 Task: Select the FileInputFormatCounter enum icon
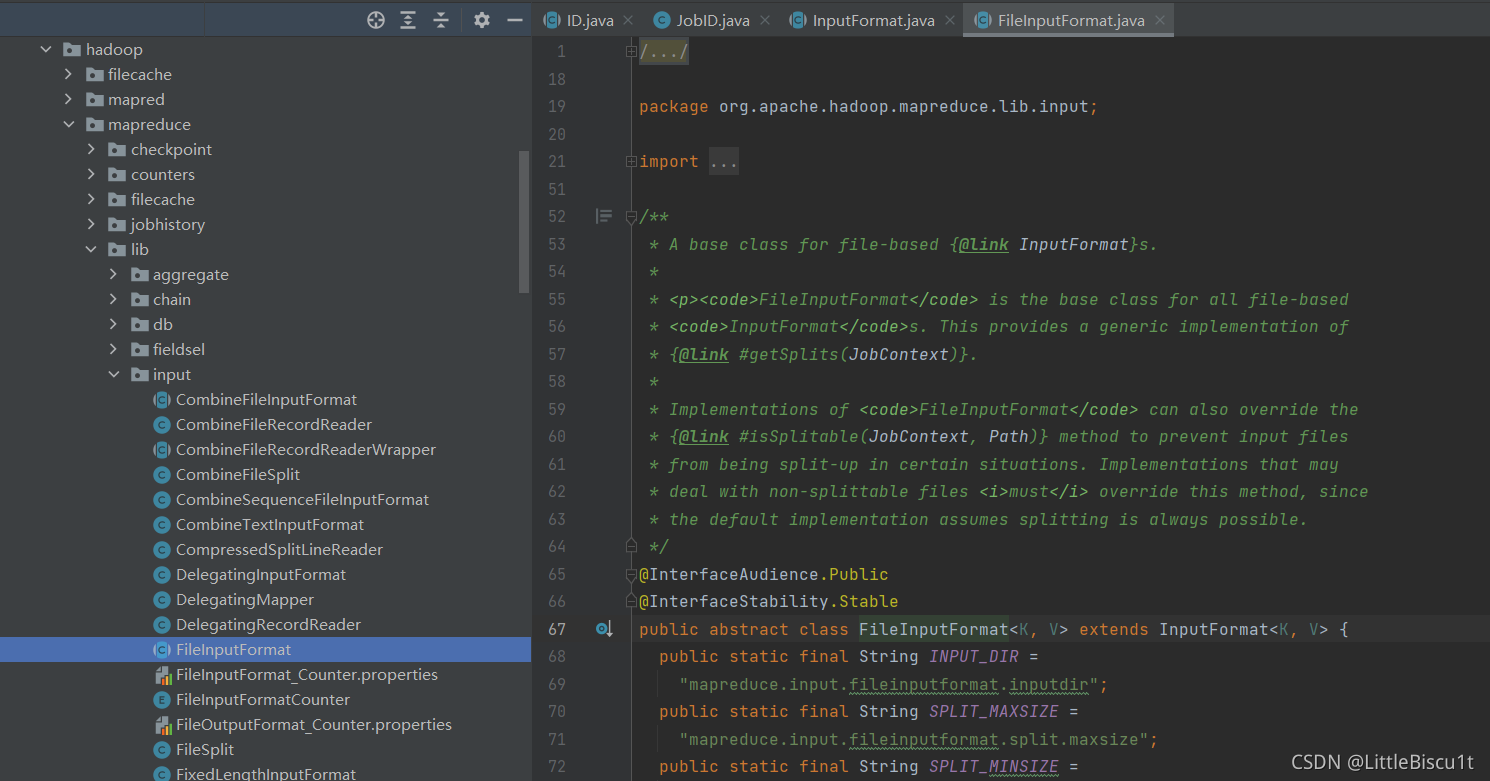click(161, 699)
